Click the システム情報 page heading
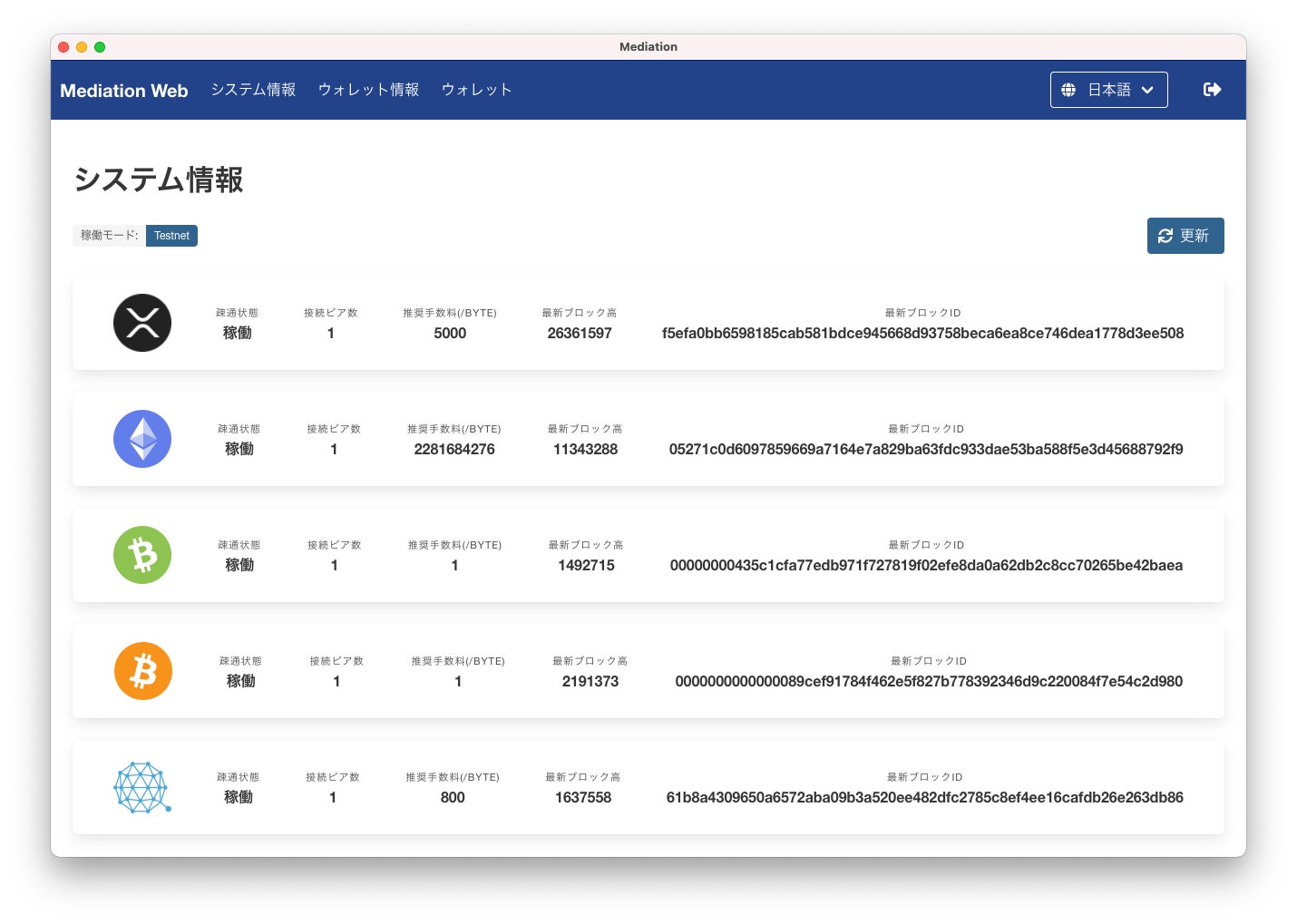 click(159, 180)
